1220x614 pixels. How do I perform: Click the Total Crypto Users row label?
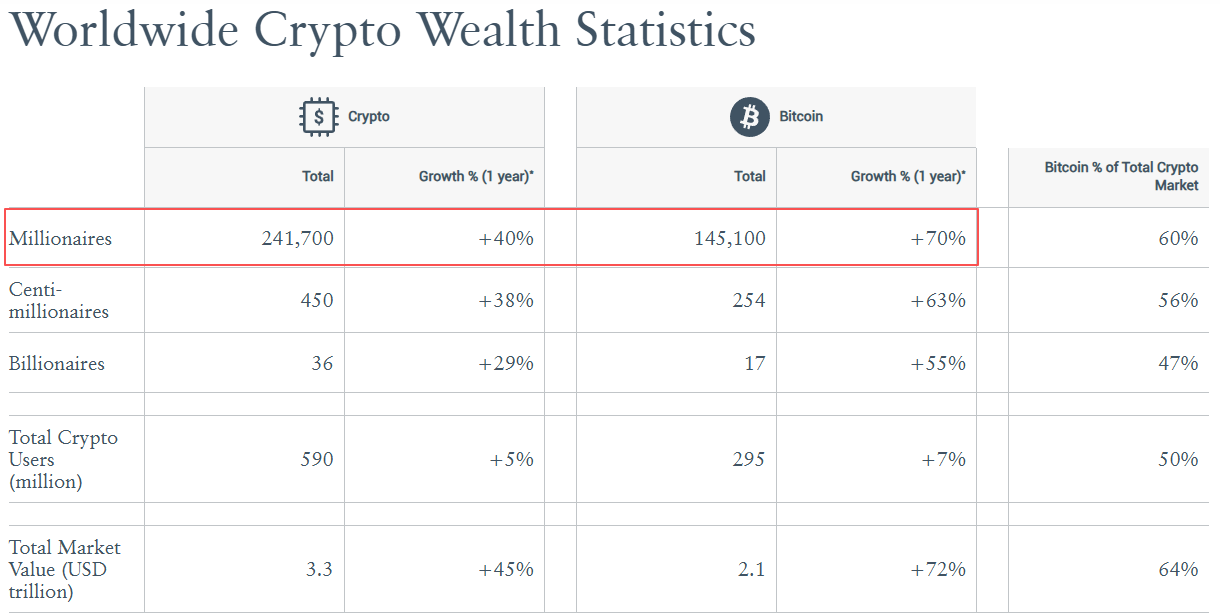coord(63,460)
